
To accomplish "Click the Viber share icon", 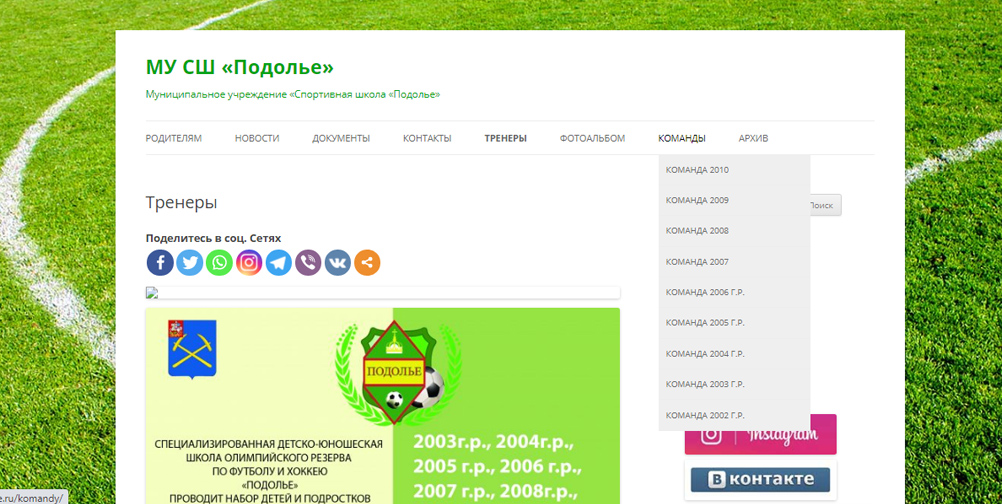I will [308, 263].
